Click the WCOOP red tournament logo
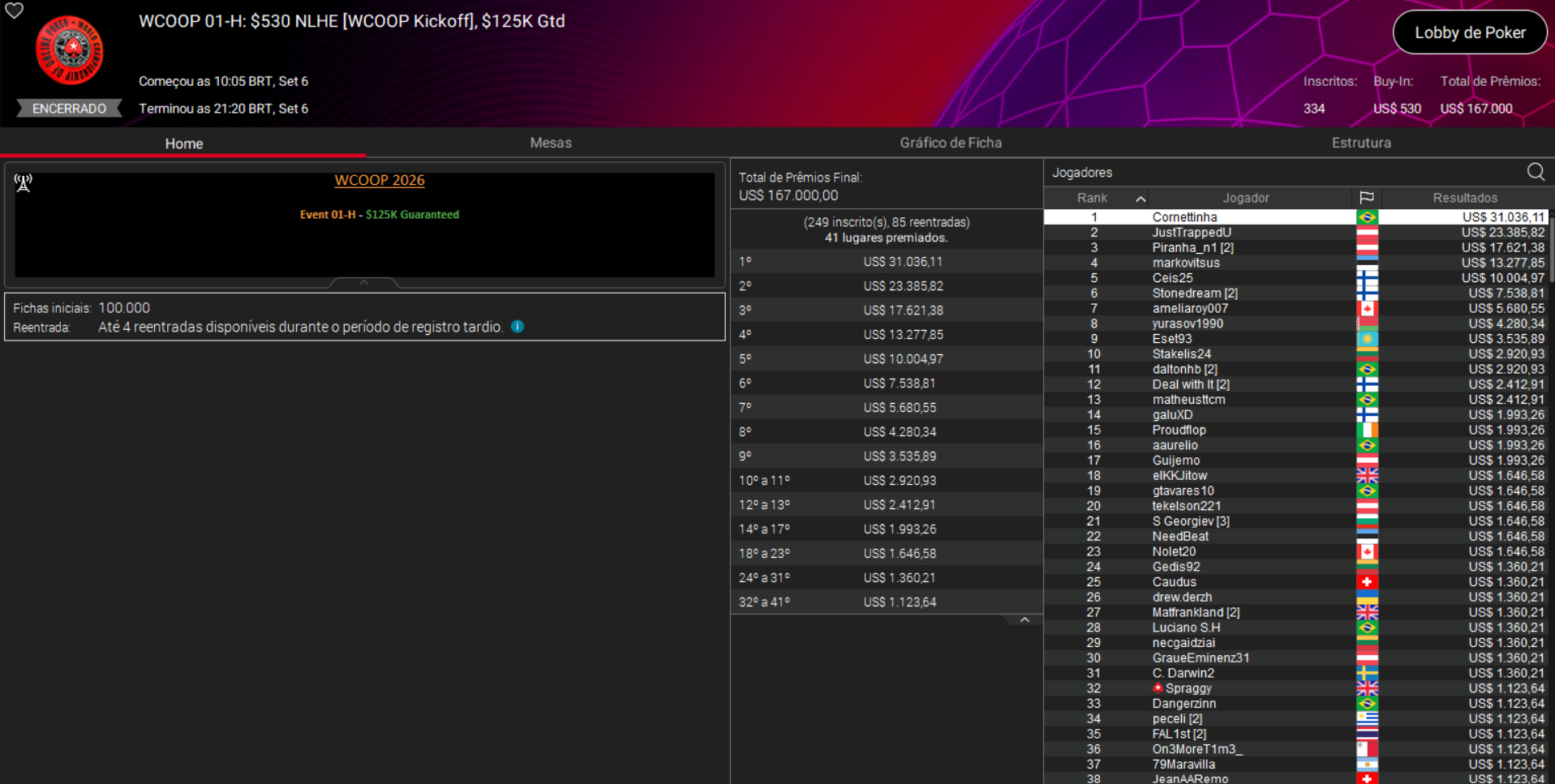The width and height of the screenshot is (1555, 784). (70, 50)
